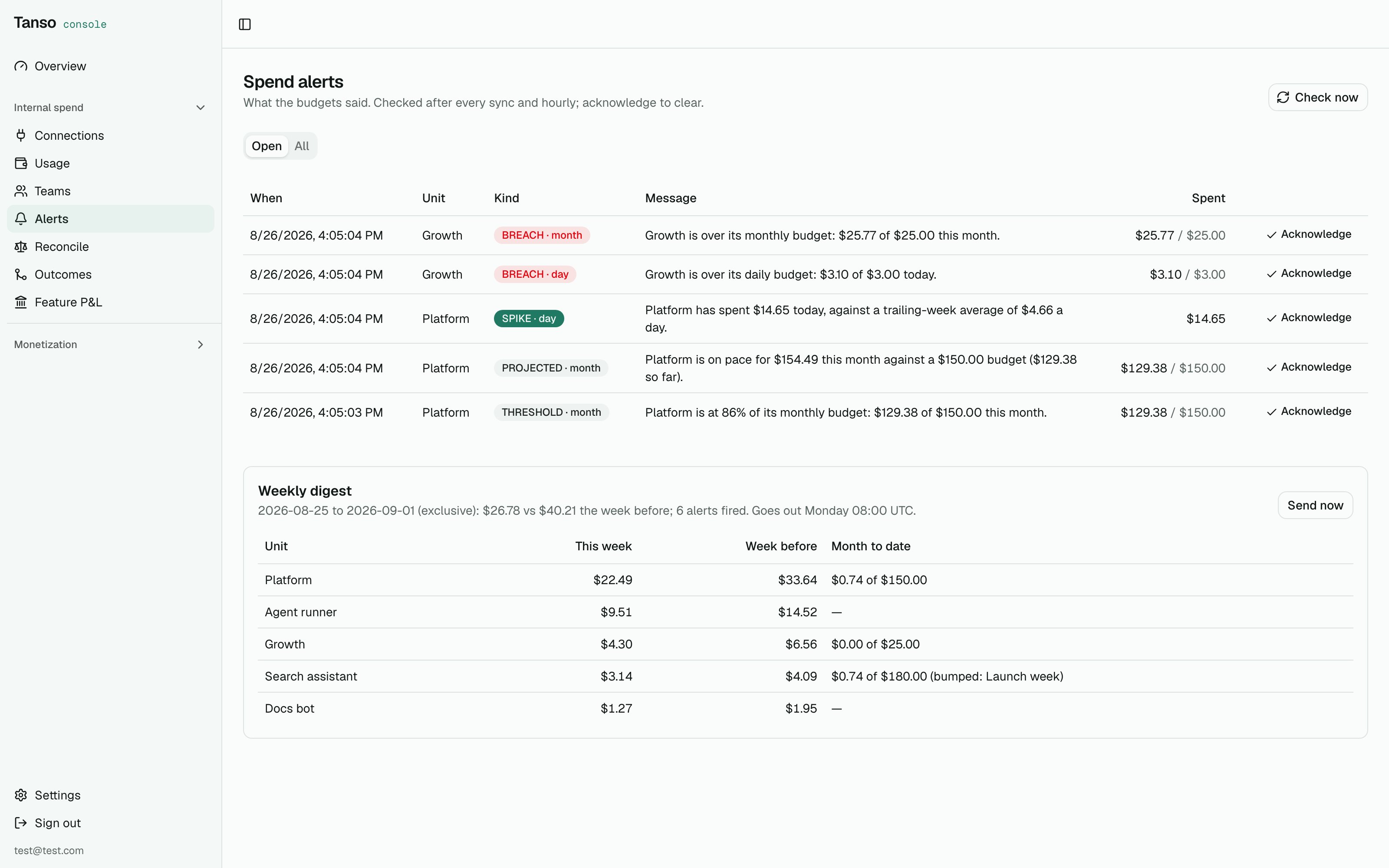
Task: Click Search assistant row in Weekly digest
Action: pyautogui.click(x=805, y=676)
